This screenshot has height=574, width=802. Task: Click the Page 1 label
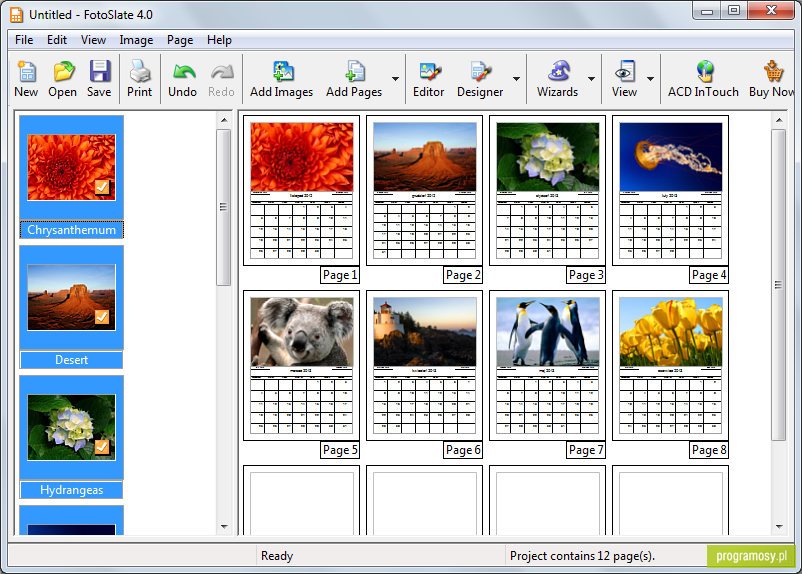point(340,275)
